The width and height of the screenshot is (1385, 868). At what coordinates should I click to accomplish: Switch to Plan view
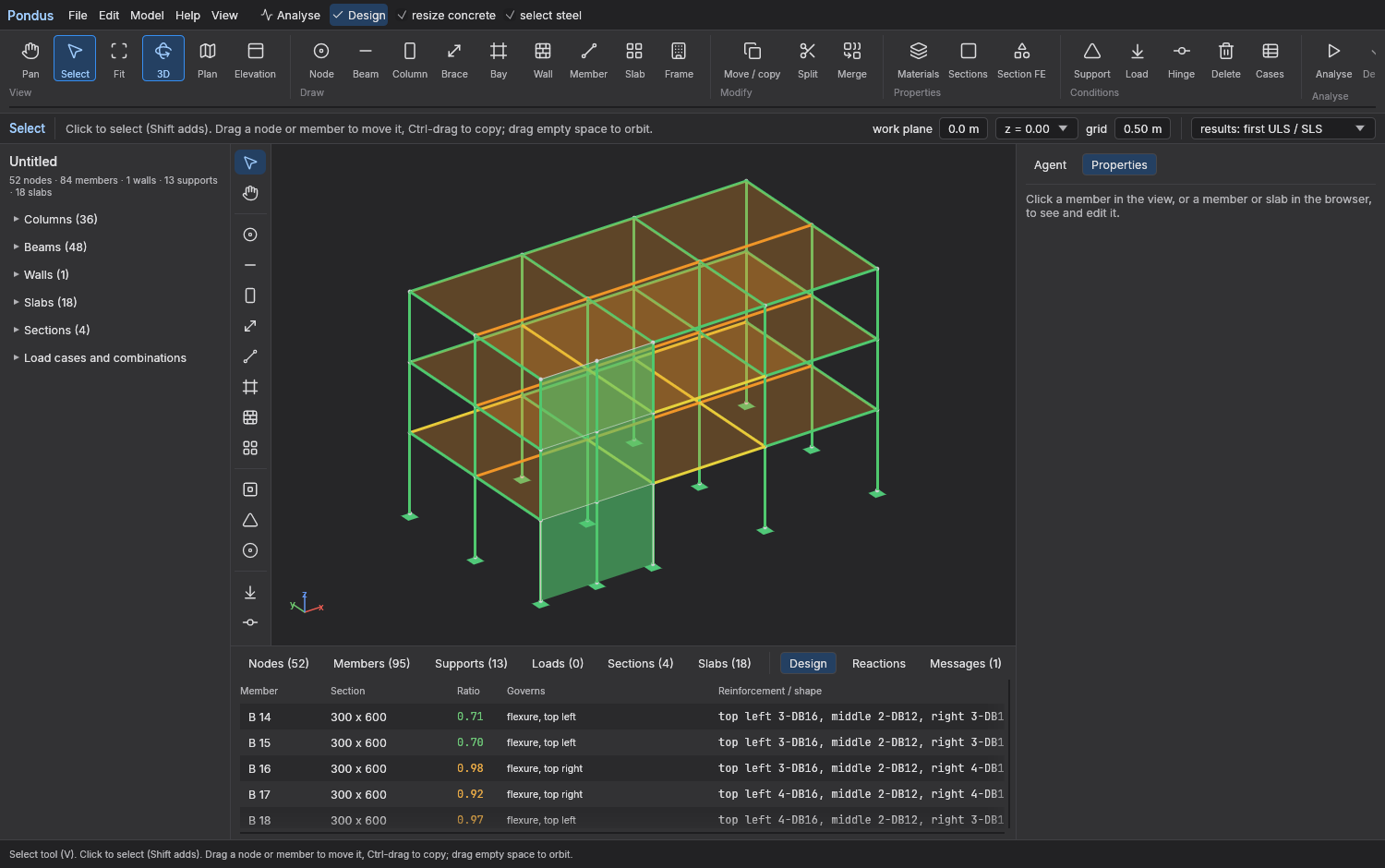(208, 58)
